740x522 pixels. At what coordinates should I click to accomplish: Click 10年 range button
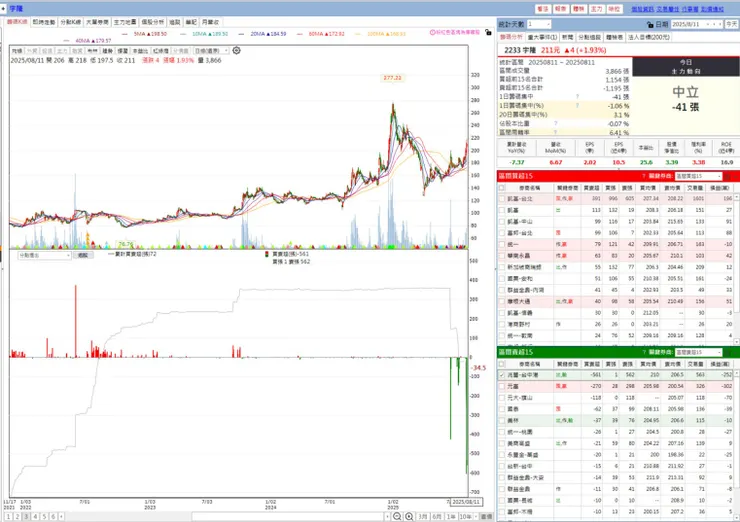click(x=465, y=517)
